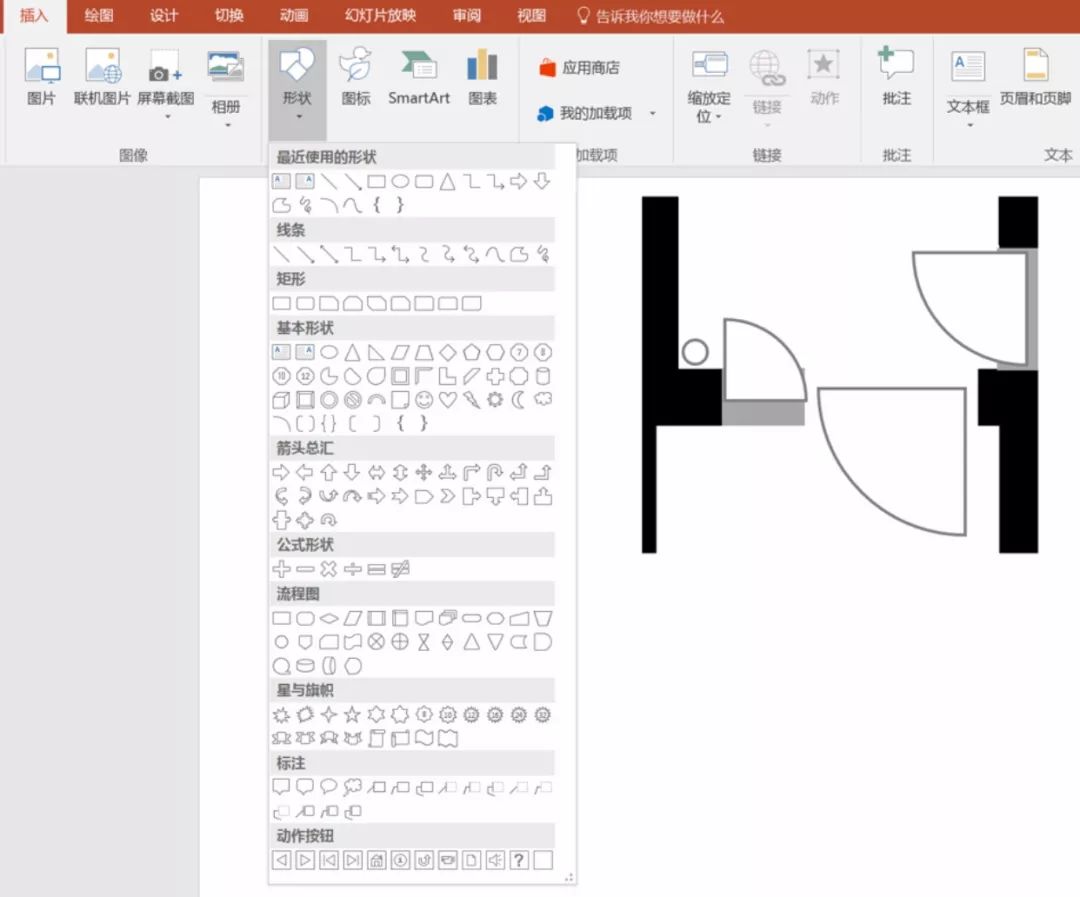The width and height of the screenshot is (1080, 897).
Task: Switch to the 设计 tab
Action: coord(164,16)
